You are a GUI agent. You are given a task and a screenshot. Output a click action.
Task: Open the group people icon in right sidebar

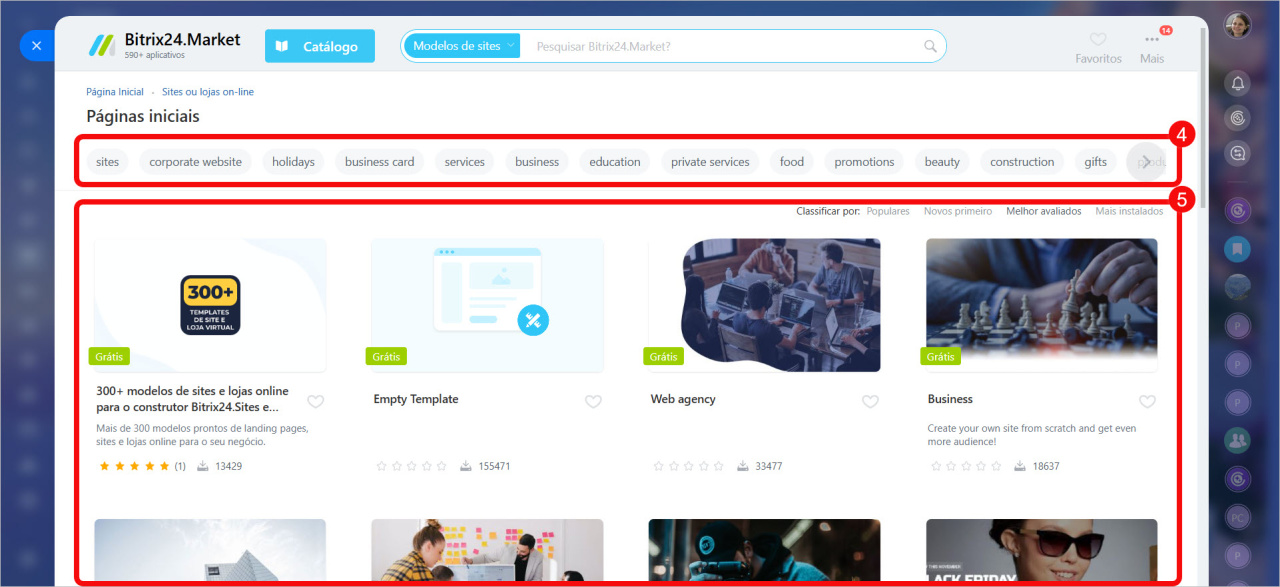[x=1238, y=439]
